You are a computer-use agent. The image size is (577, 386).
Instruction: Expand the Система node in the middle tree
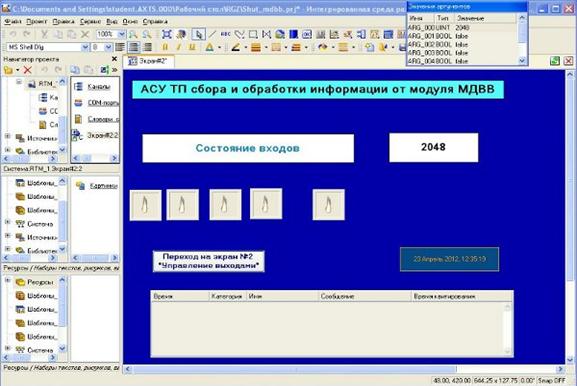click(7, 222)
